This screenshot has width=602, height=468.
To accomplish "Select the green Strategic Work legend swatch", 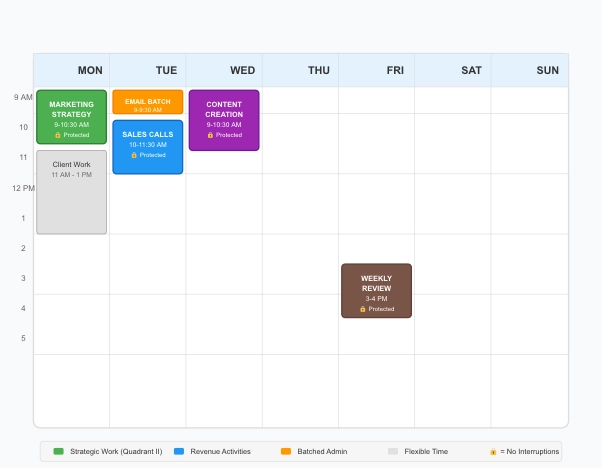I will click(x=58, y=452).
